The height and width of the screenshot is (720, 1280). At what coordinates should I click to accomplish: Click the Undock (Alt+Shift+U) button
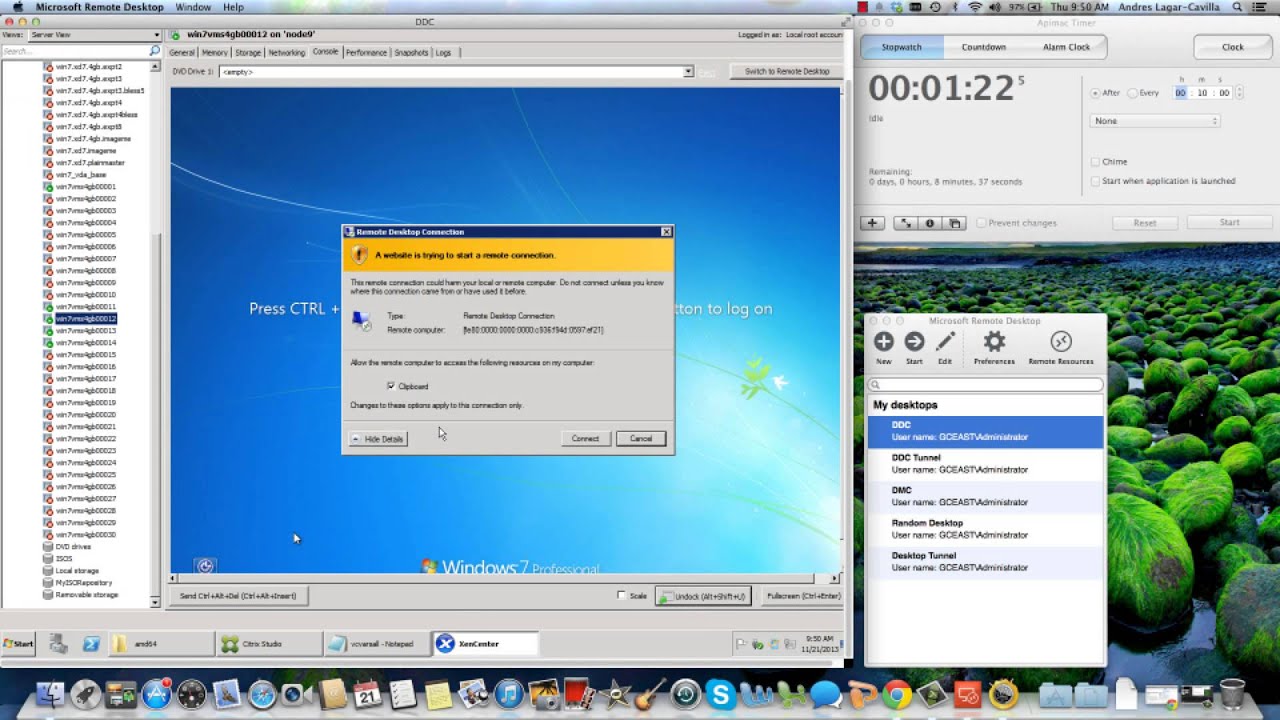pyautogui.click(x=703, y=596)
